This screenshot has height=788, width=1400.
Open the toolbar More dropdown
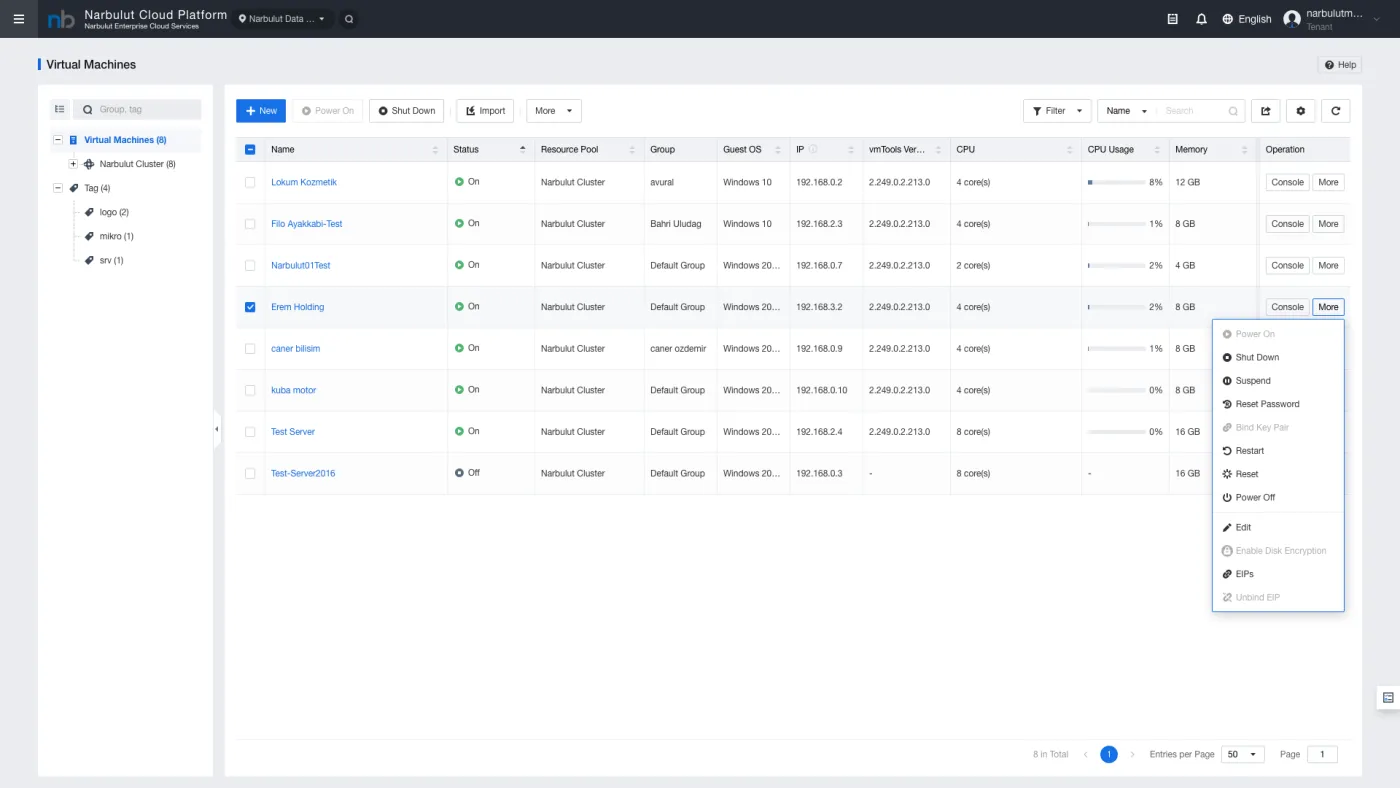pos(554,111)
